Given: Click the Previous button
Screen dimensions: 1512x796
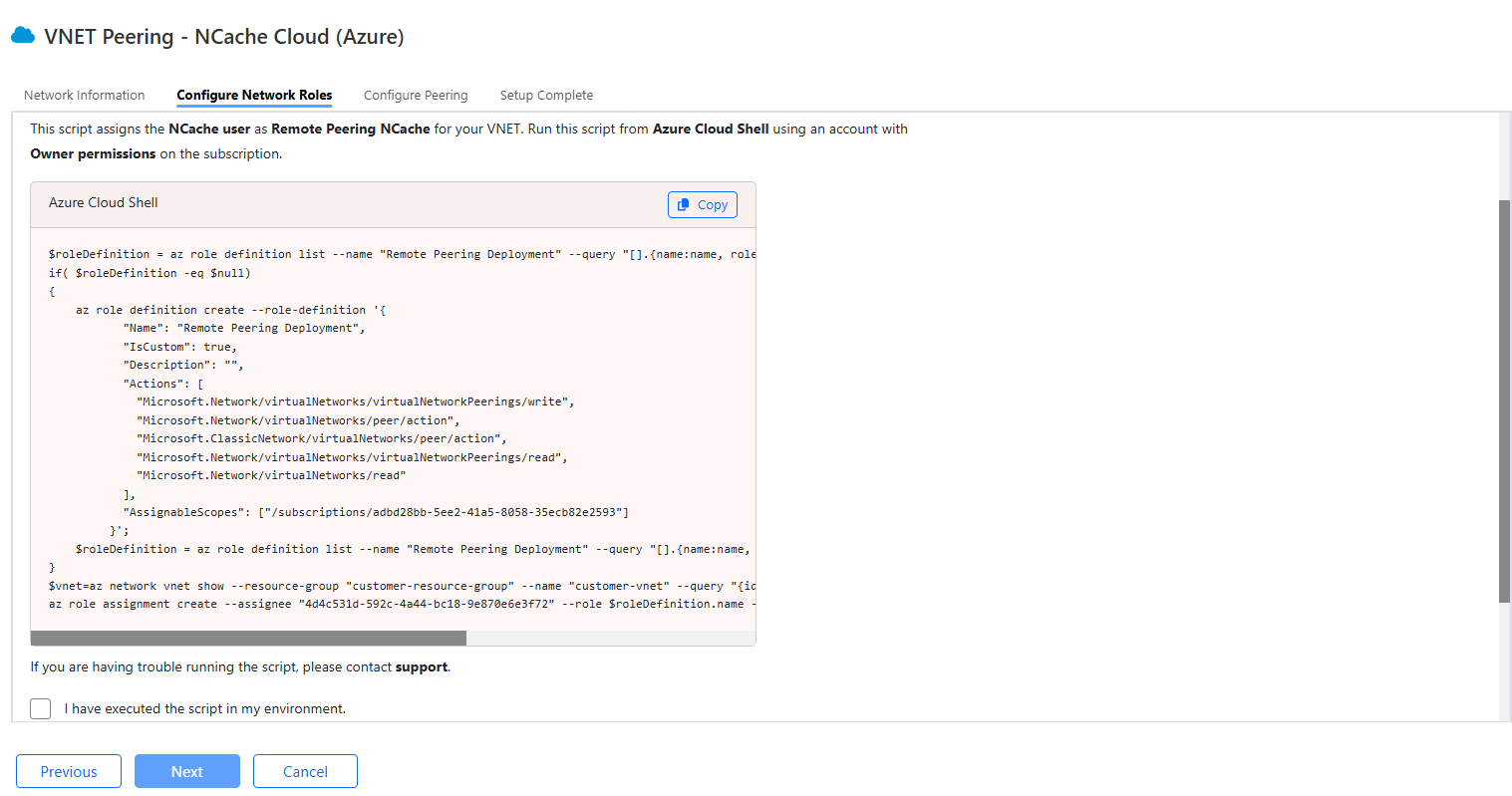Looking at the screenshot, I should pyautogui.click(x=69, y=771).
